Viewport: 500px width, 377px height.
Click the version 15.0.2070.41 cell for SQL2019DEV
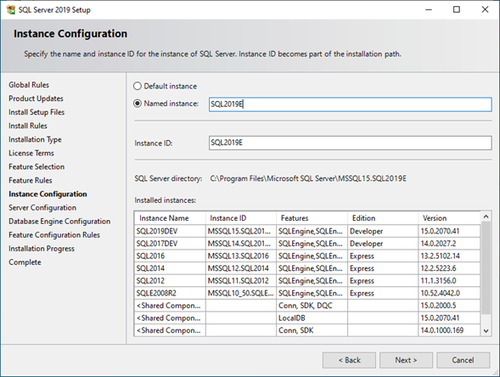[449, 231]
